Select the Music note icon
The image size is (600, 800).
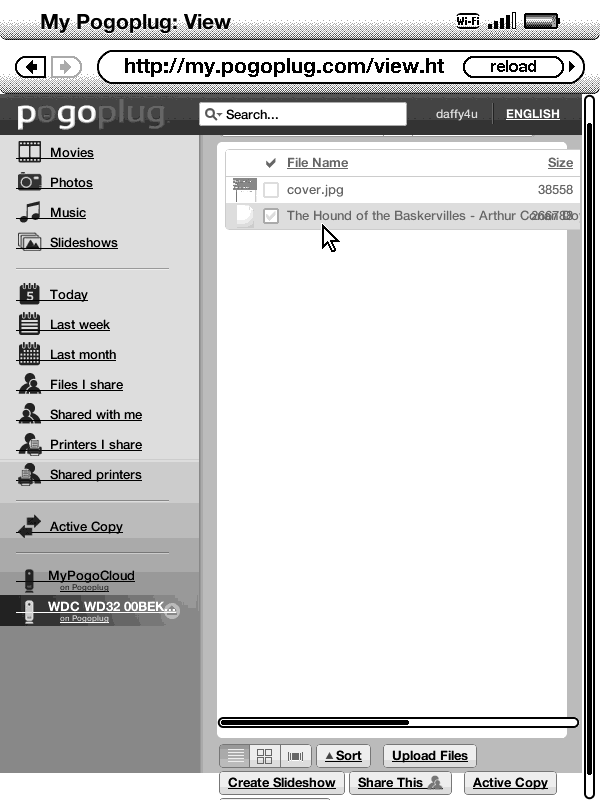pos(30,212)
